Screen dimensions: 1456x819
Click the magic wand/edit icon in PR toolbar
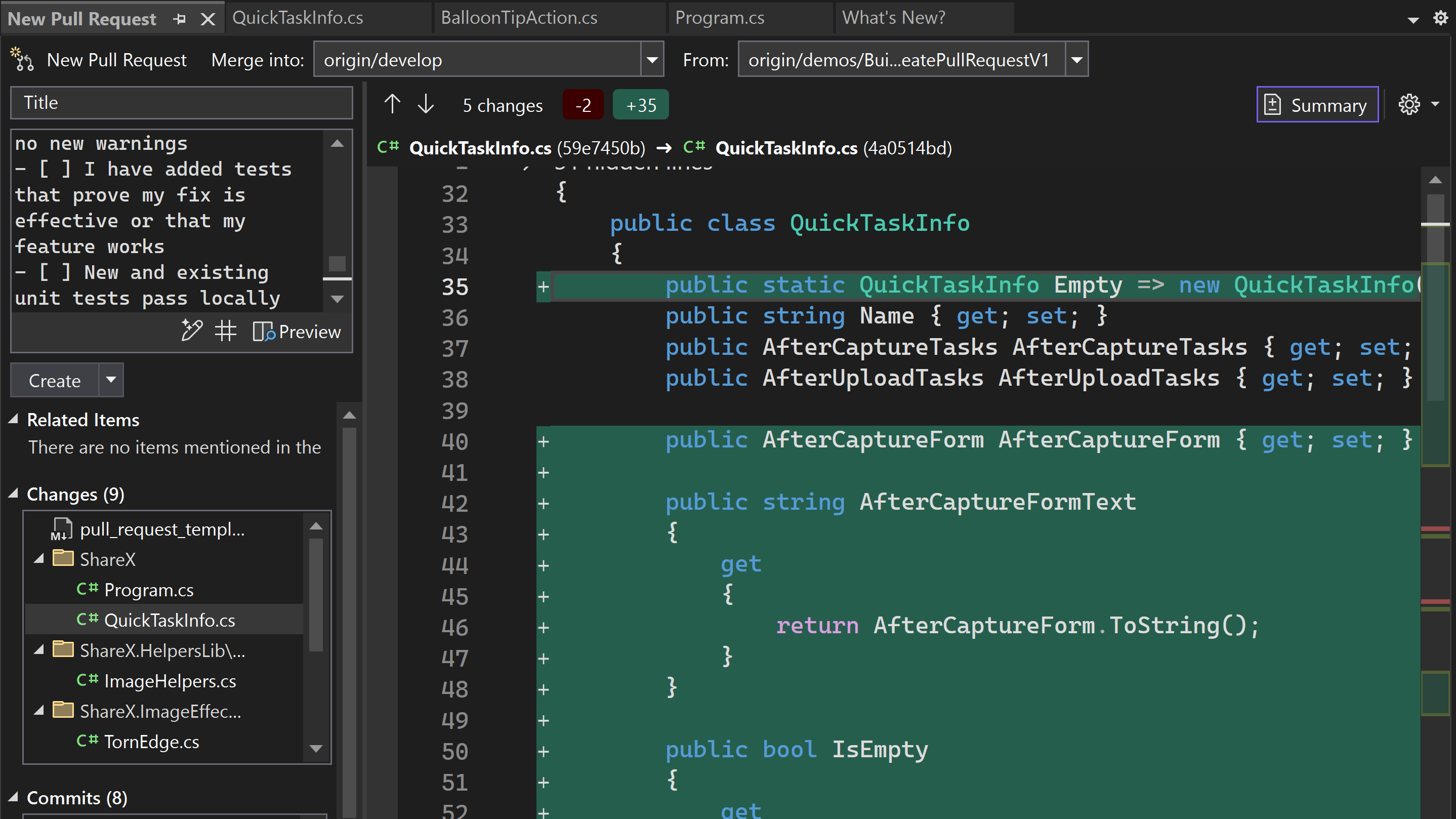pyautogui.click(x=191, y=330)
